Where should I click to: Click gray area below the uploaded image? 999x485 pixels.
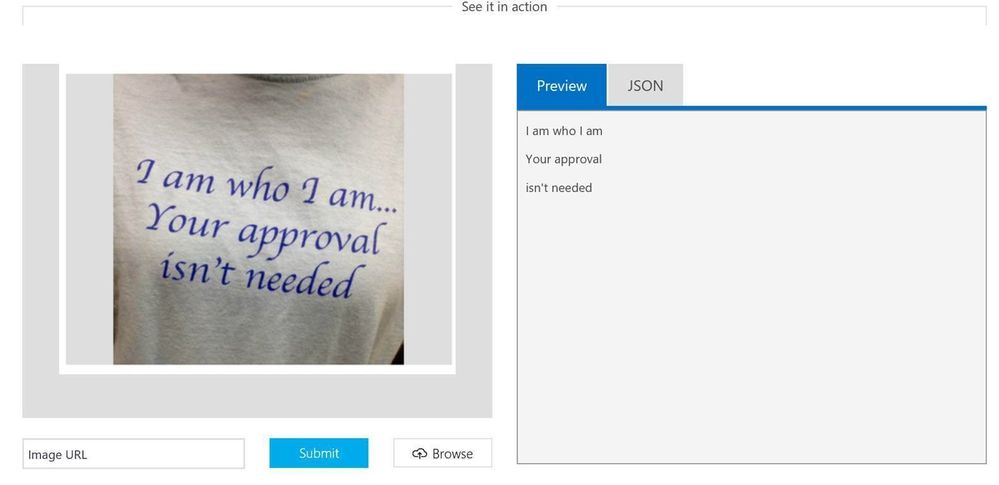[257, 396]
